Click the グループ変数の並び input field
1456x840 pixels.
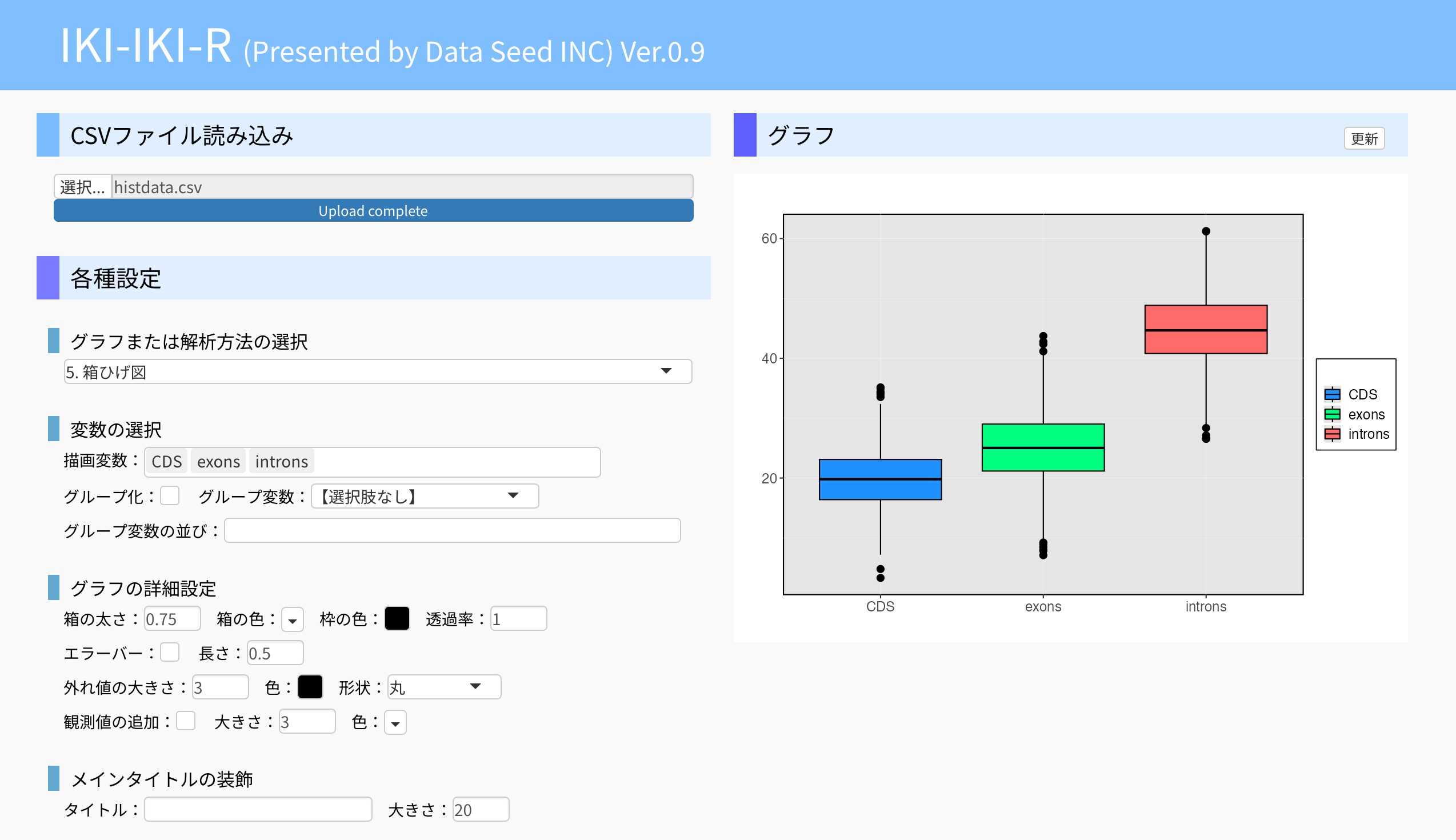pos(452,531)
